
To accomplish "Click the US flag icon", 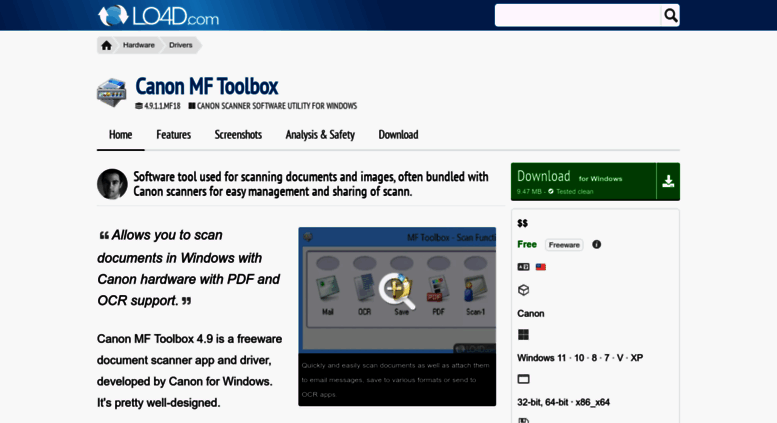I will (x=541, y=267).
